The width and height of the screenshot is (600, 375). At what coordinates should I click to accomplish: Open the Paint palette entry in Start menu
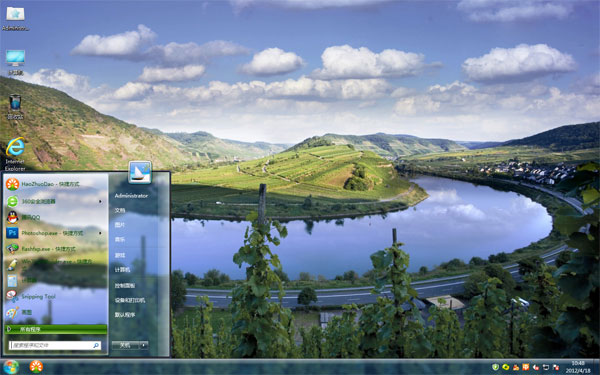pos(56,312)
